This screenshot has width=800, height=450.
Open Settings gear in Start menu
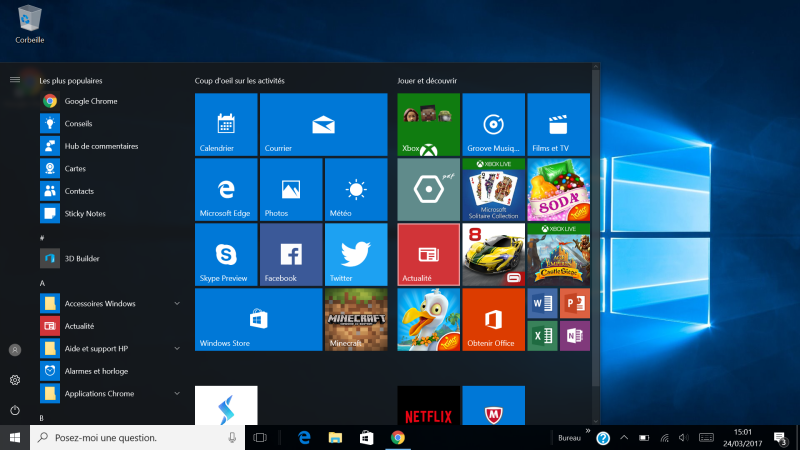15,380
